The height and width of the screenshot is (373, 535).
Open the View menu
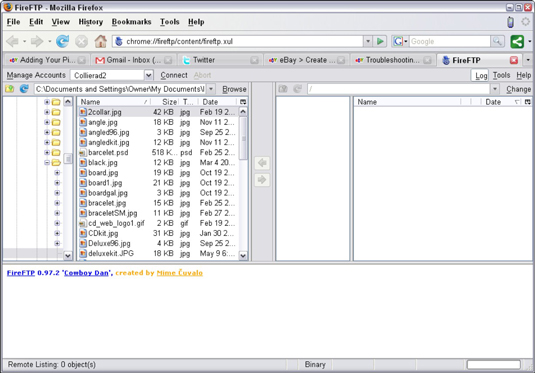(60, 22)
